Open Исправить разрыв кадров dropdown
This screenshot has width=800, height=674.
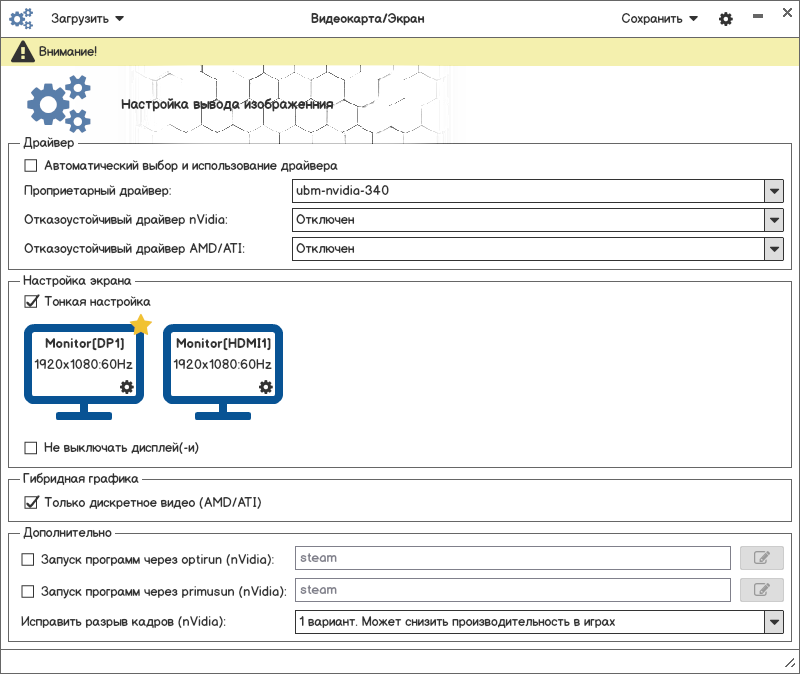click(x=539, y=622)
